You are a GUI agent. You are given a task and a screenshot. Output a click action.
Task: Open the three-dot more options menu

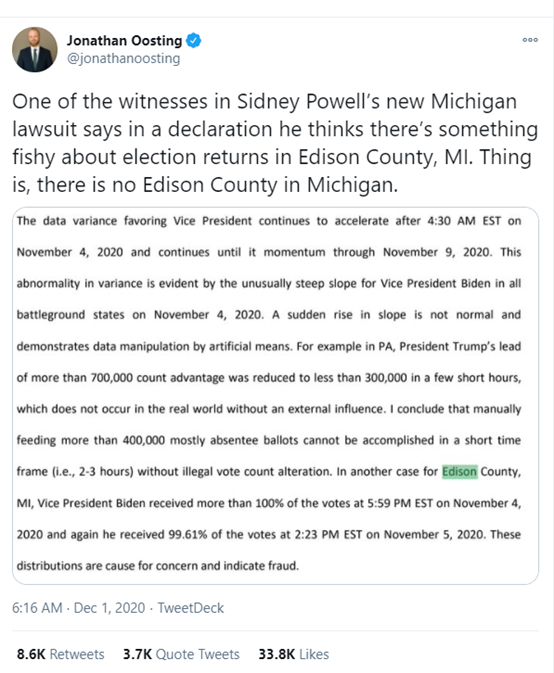pyautogui.click(x=530, y=40)
